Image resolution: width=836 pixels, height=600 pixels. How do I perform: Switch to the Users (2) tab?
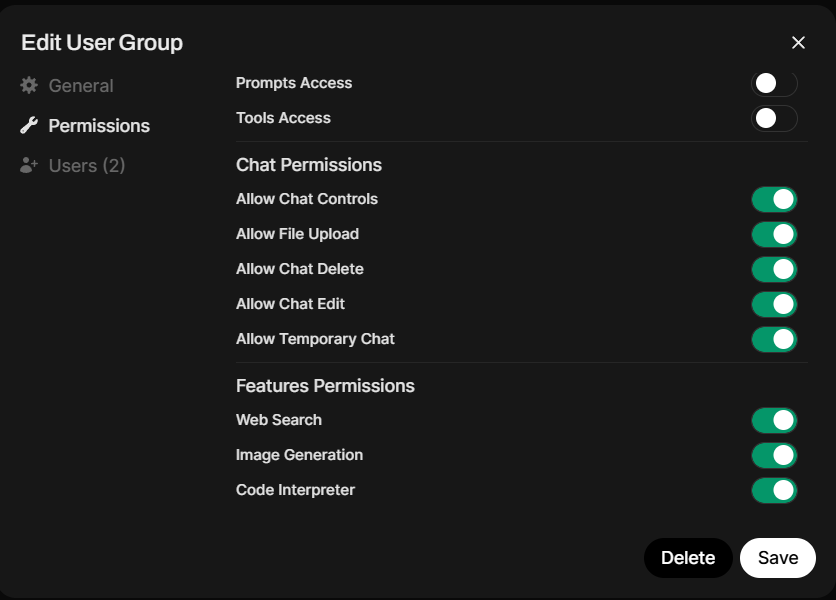(x=86, y=166)
